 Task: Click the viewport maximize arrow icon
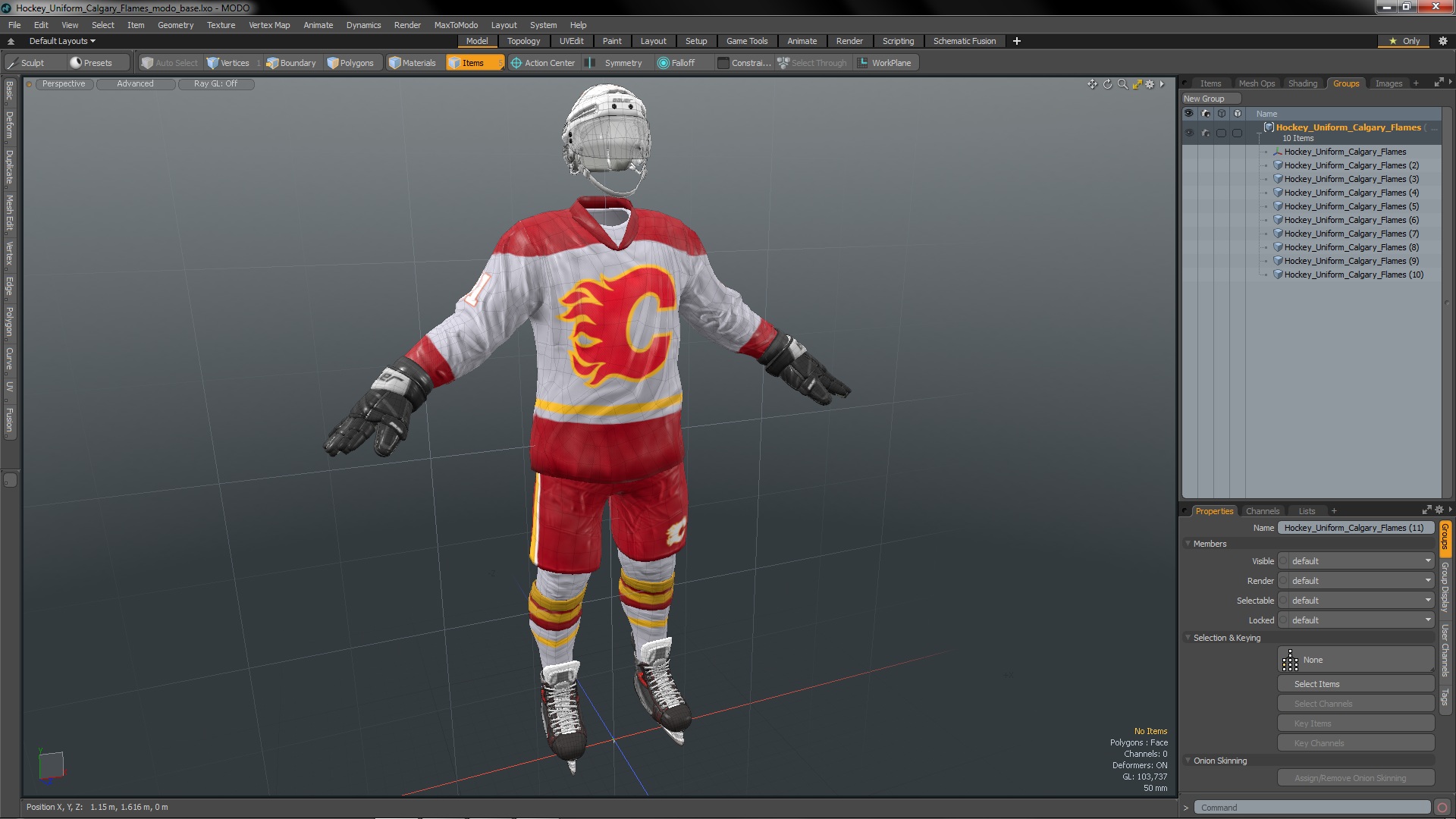coord(1137,84)
